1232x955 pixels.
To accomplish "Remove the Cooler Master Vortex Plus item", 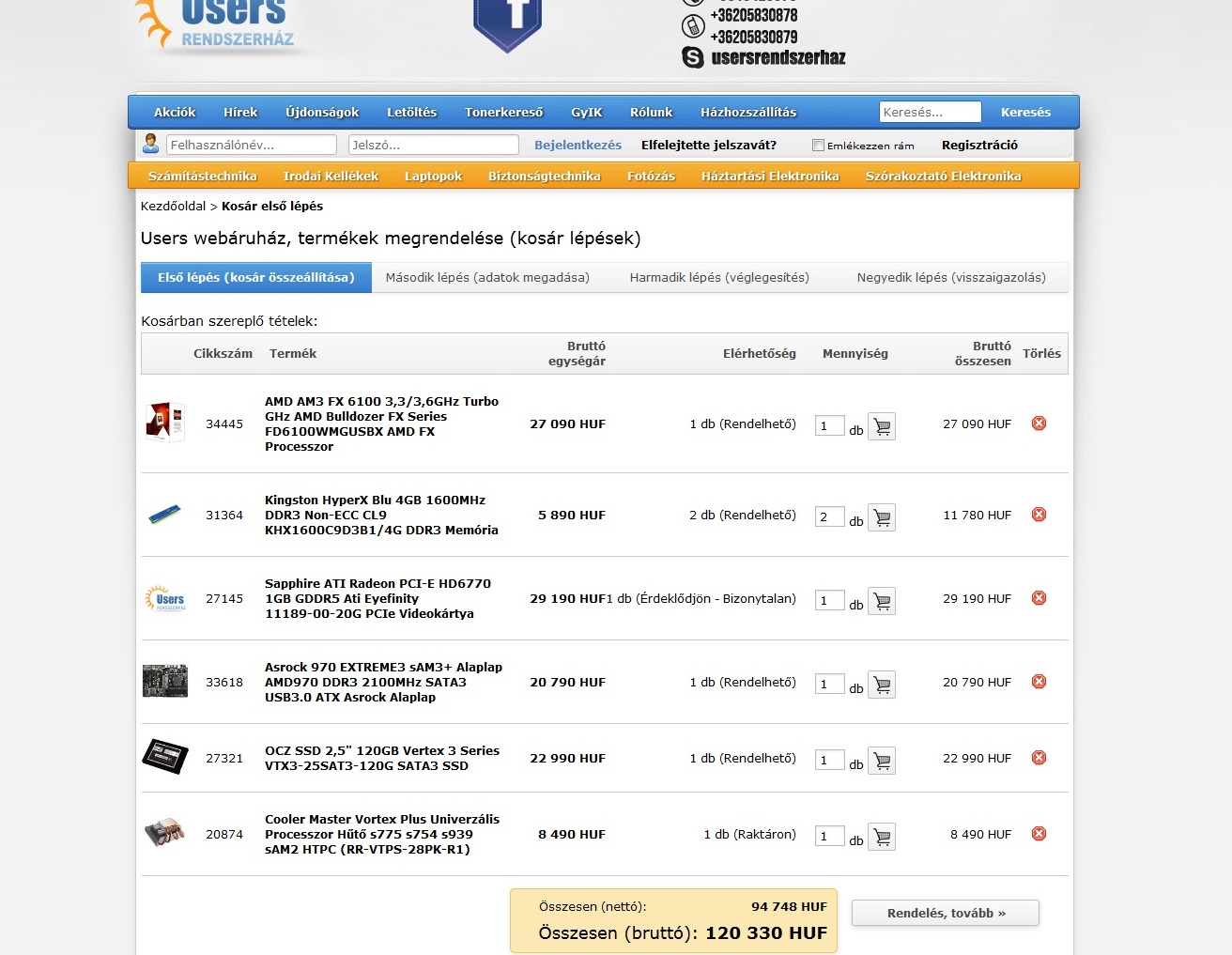I will pos(1039,834).
